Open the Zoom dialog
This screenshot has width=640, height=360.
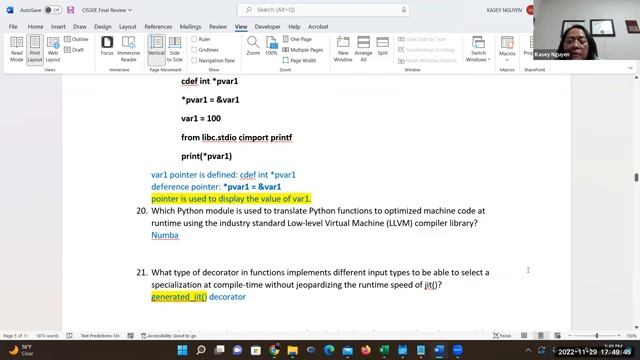[x=253, y=46]
